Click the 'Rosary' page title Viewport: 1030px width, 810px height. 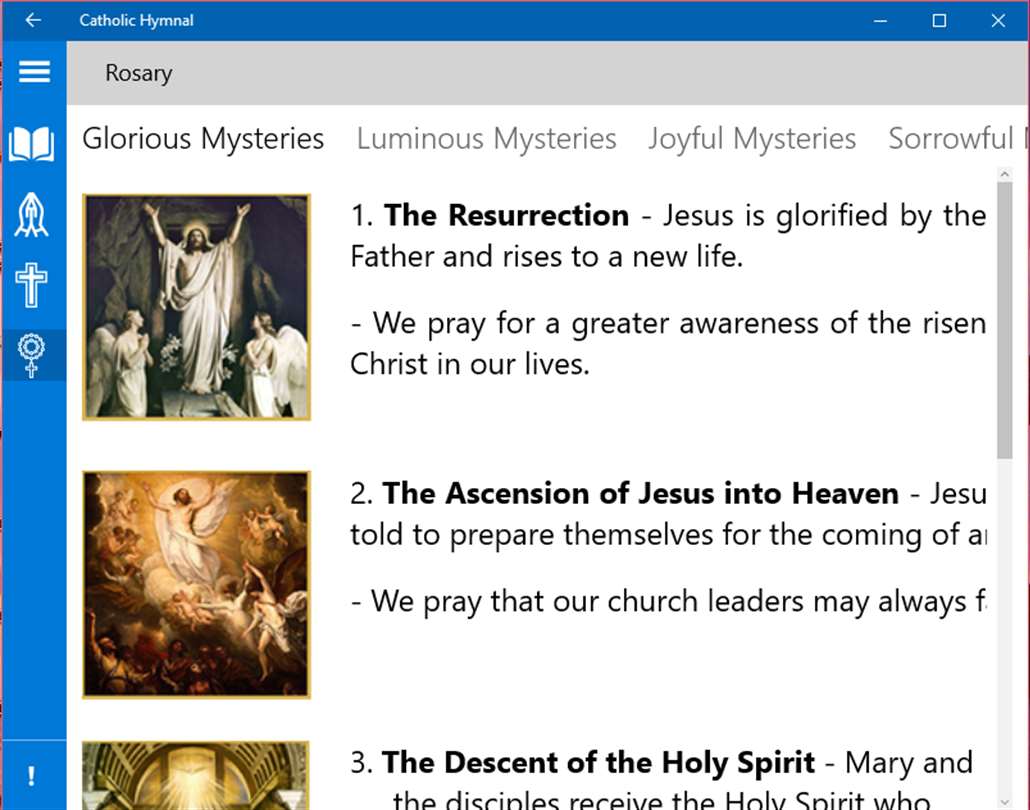(x=139, y=73)
